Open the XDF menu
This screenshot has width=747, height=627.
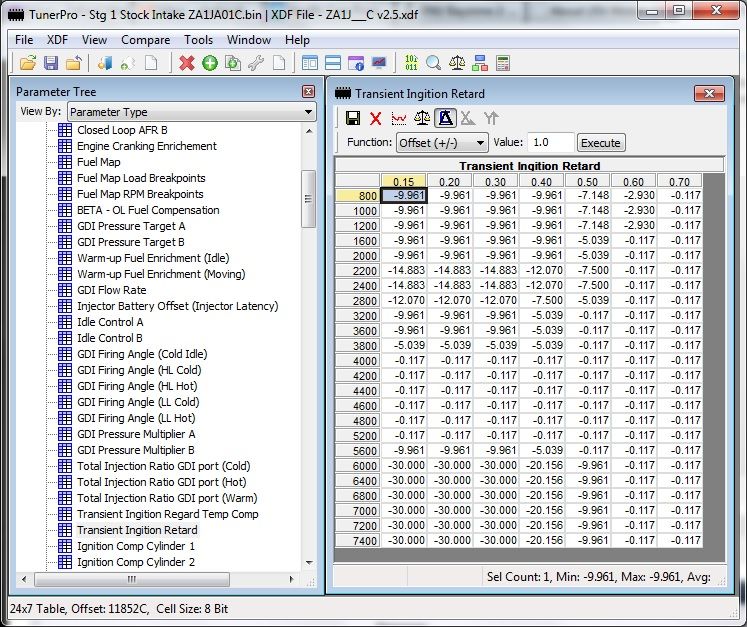pos(57,40)
